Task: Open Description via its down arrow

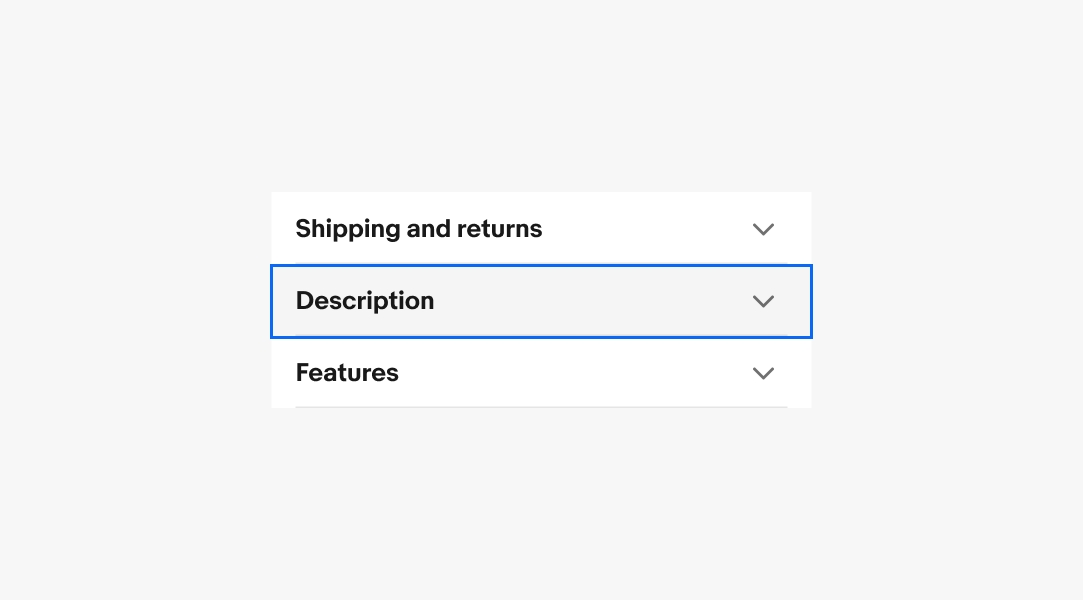Action: tap(763, 301)
